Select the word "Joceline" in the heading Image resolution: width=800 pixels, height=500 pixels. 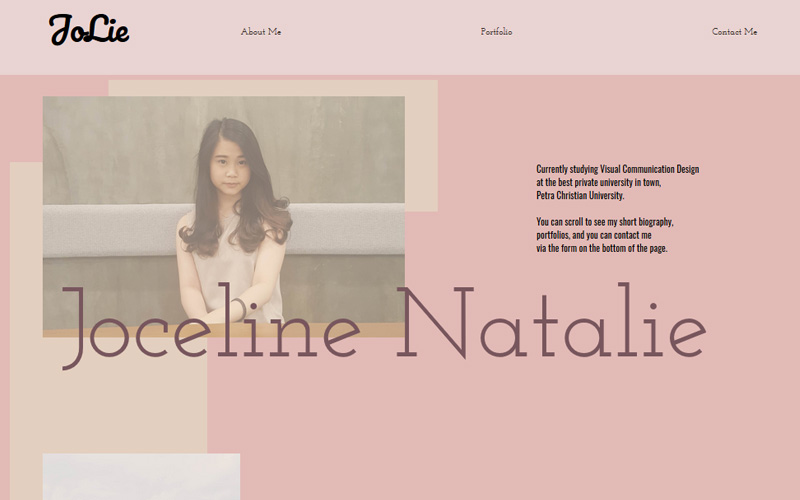210,325
